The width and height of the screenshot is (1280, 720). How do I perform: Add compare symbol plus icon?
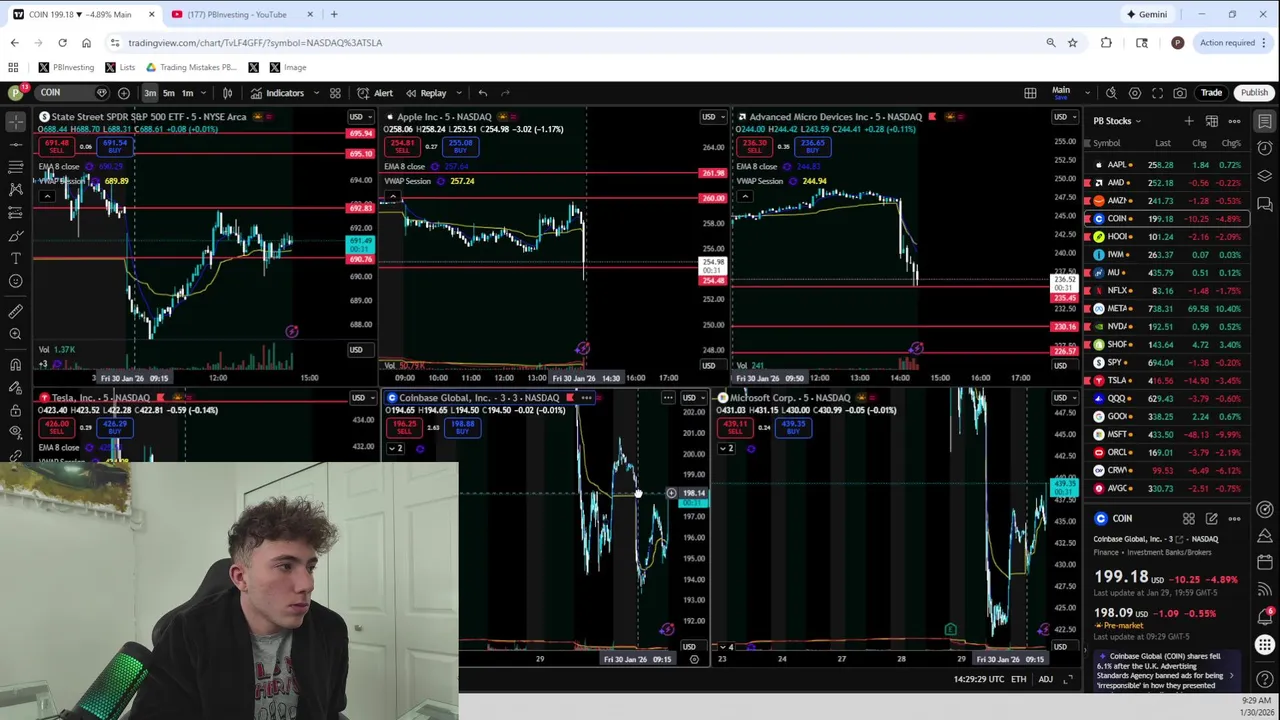point(124,93)
